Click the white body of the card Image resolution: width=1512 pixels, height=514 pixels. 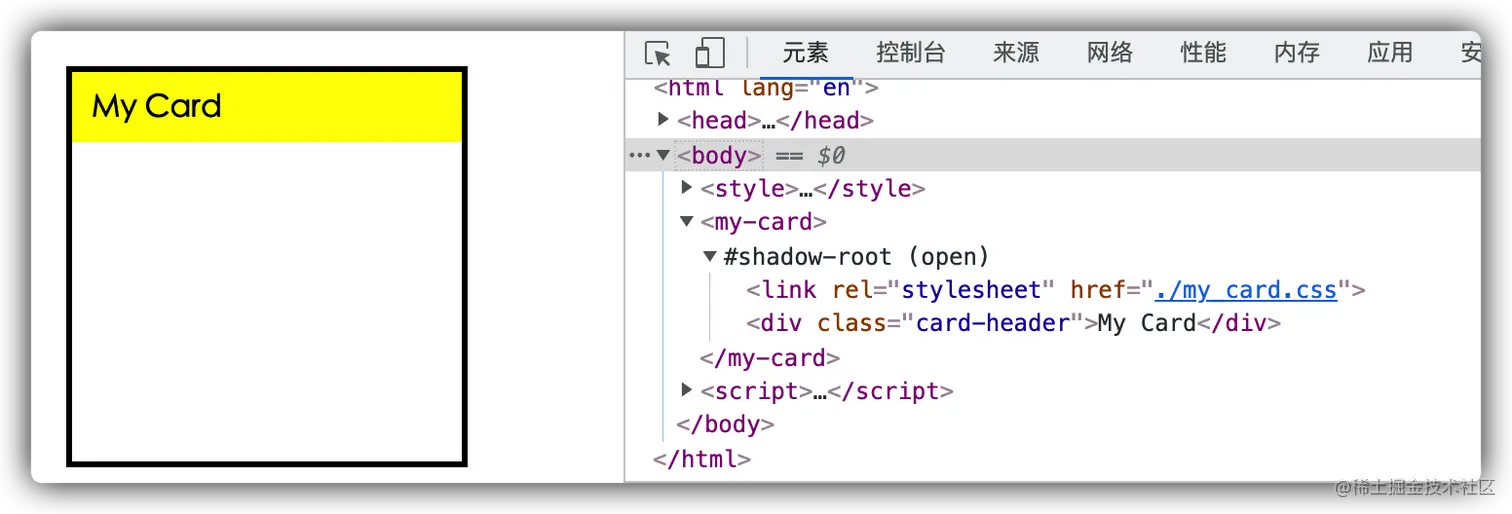(267, 301)
